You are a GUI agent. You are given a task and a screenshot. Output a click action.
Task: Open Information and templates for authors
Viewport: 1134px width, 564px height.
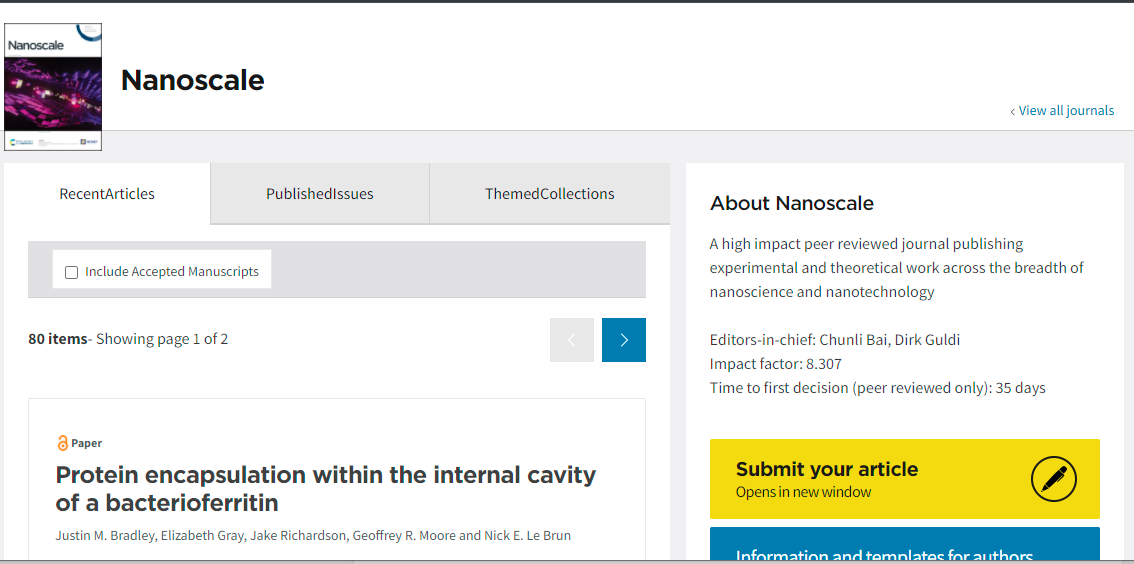click(x=883, y=555)
